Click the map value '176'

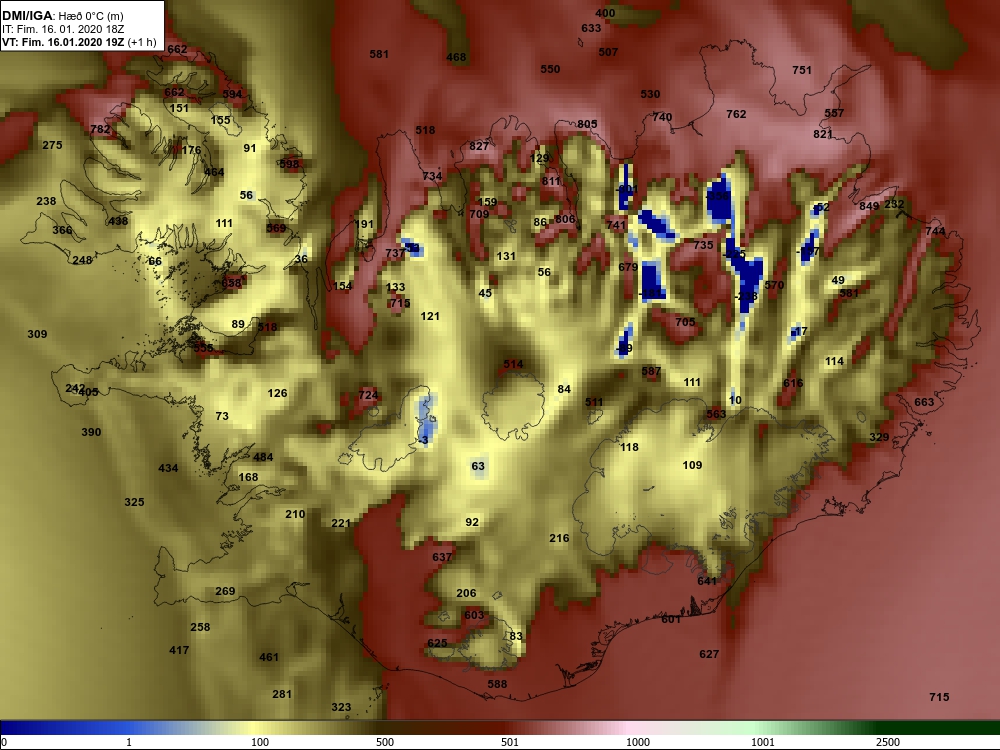191,151
